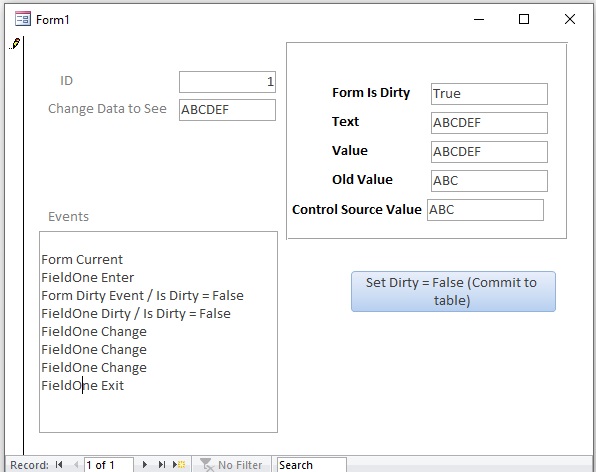The height and width of the screenshot is (472, 596).
Task: Maximize the Form1 window
Action: (x=524, y=19)
